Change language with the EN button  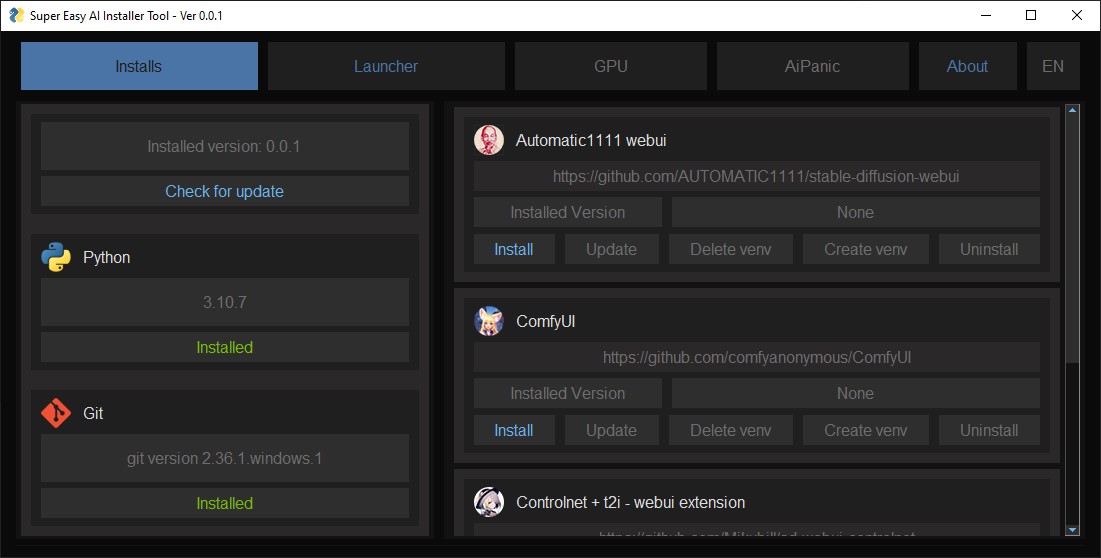(1052, 66)
